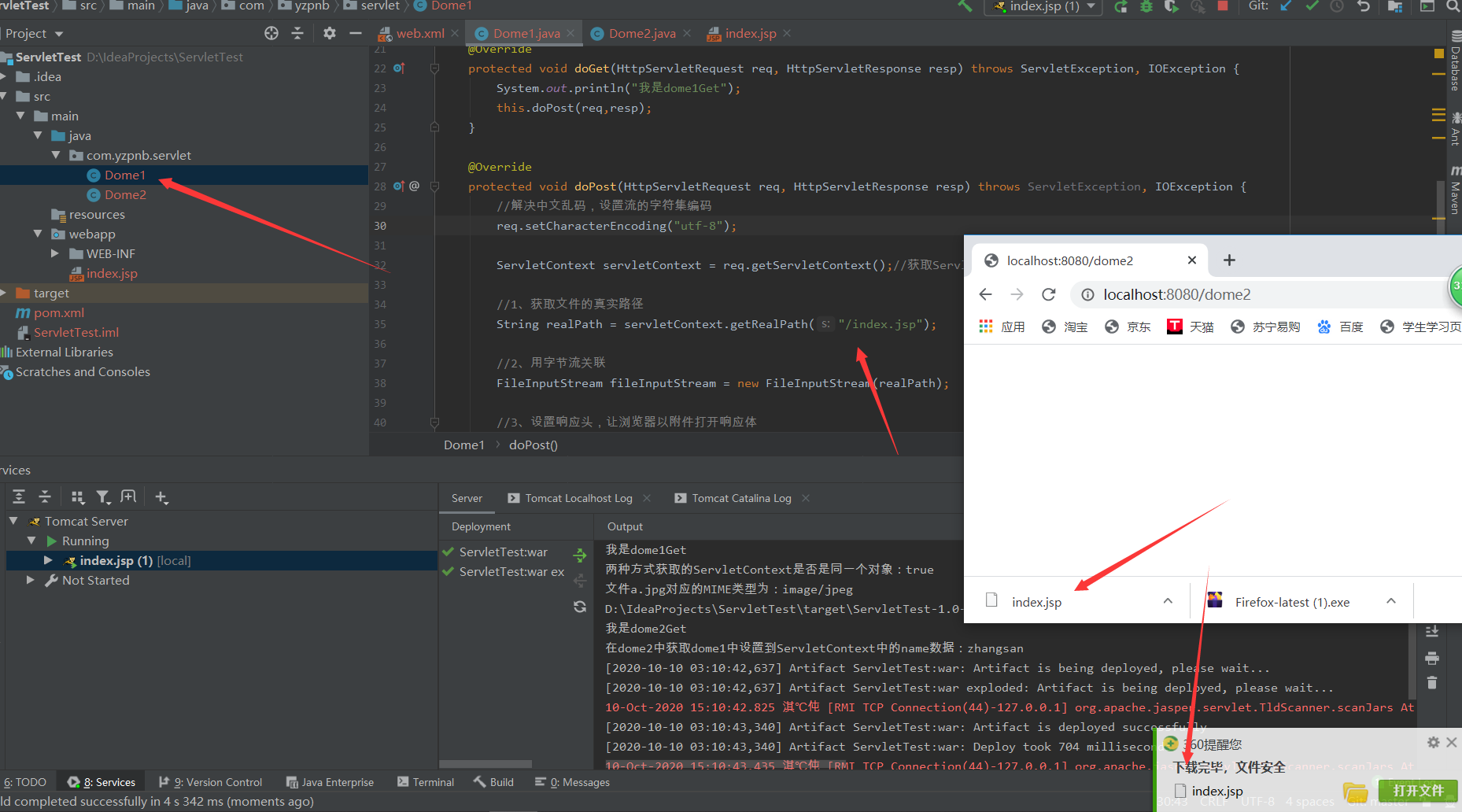Screen dimensions: 1462x812
Task: Open the Build tool window button
Action: [494, 782]
